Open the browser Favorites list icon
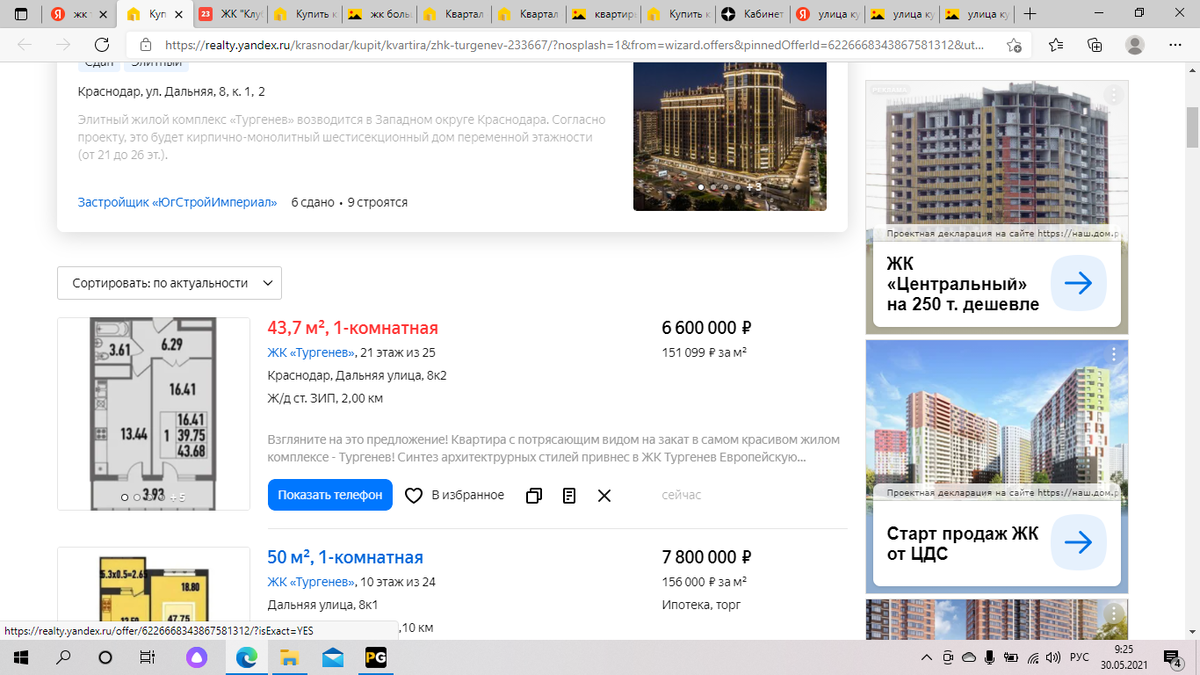1200x675 pixels. click(x=1057, y=45)
